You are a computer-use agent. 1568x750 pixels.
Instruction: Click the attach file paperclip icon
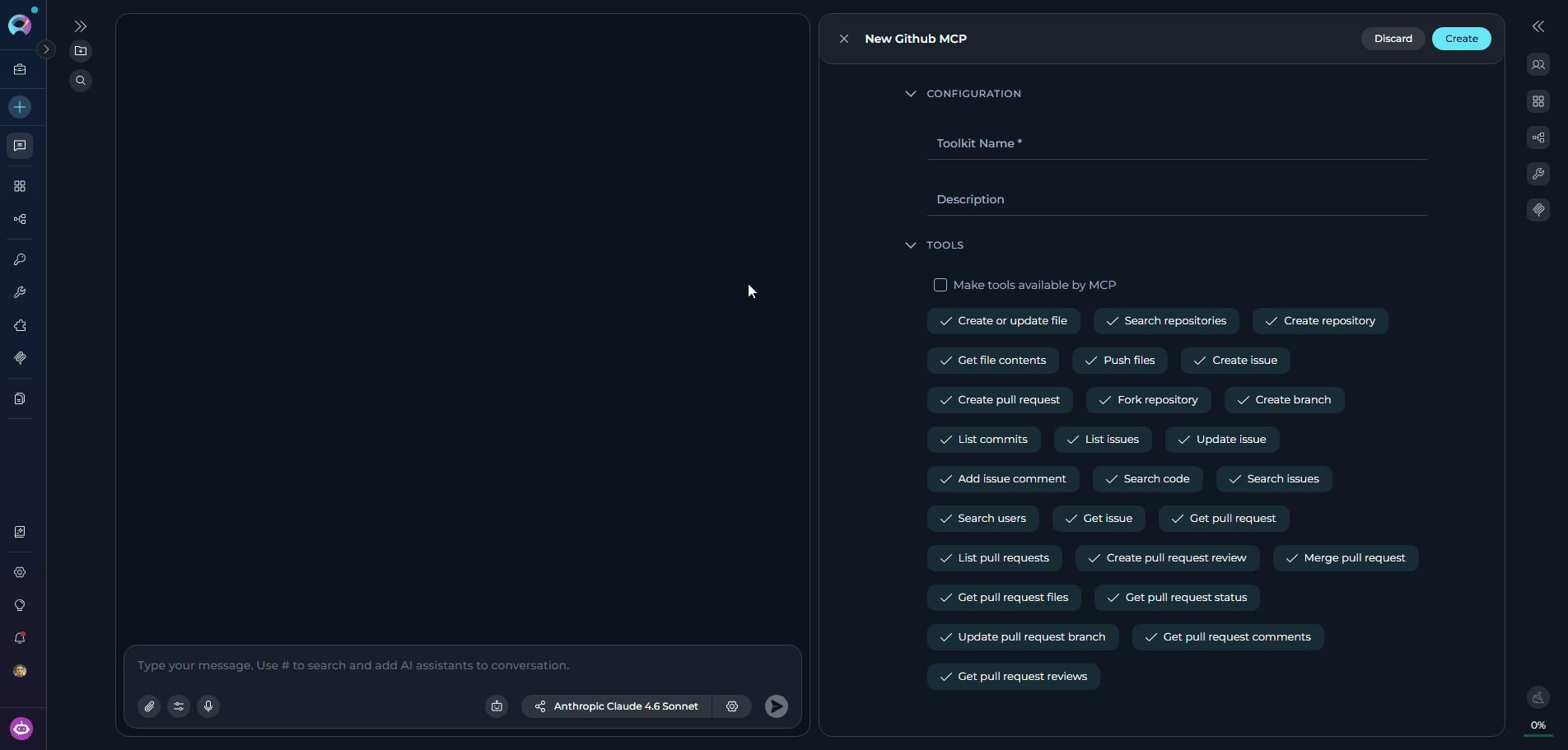coord(149,706)
